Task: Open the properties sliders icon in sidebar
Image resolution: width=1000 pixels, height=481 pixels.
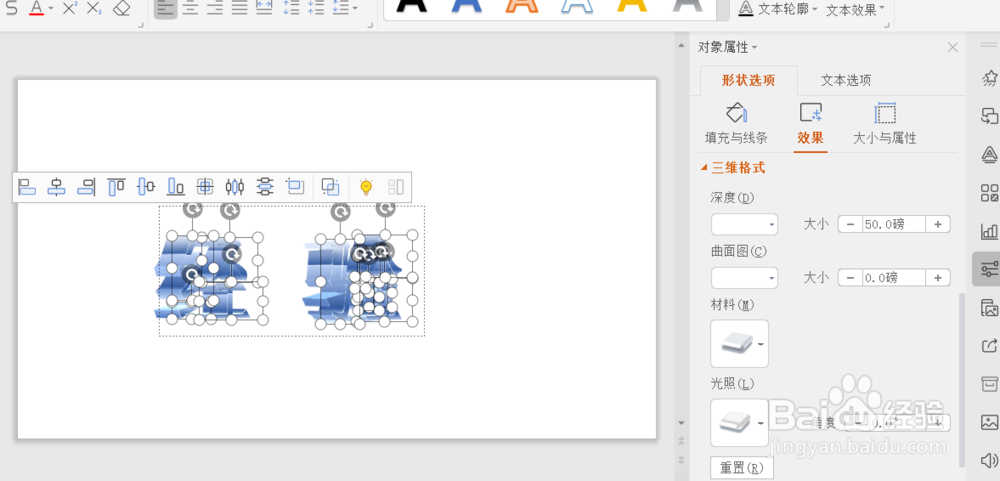Action: point(989,269)
